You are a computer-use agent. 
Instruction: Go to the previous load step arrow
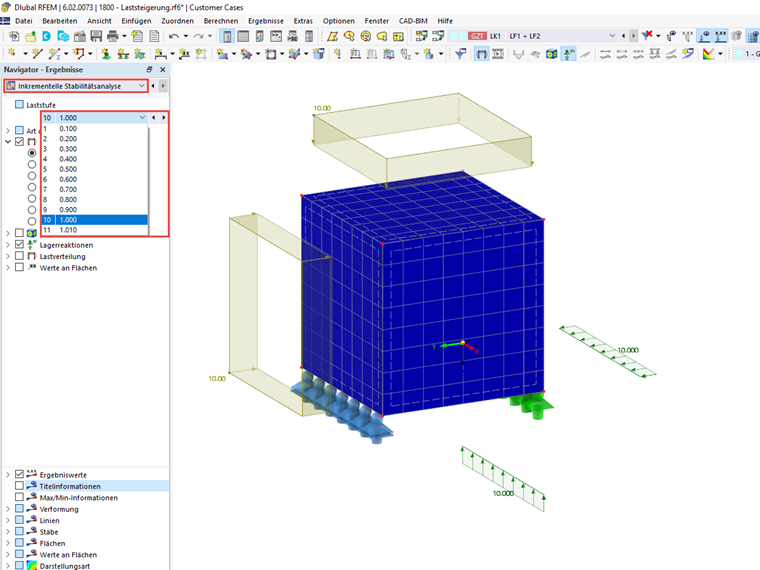point(154,117)
